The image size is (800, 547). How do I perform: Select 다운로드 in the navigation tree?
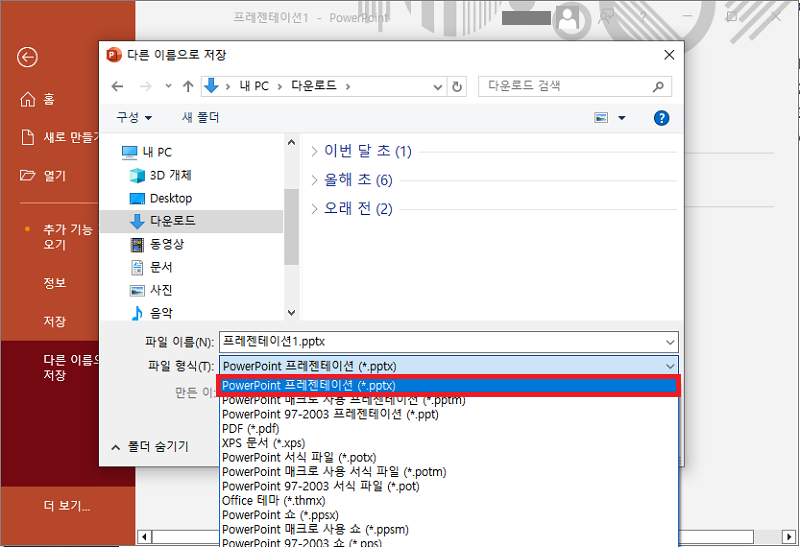[x=191, y=221]
